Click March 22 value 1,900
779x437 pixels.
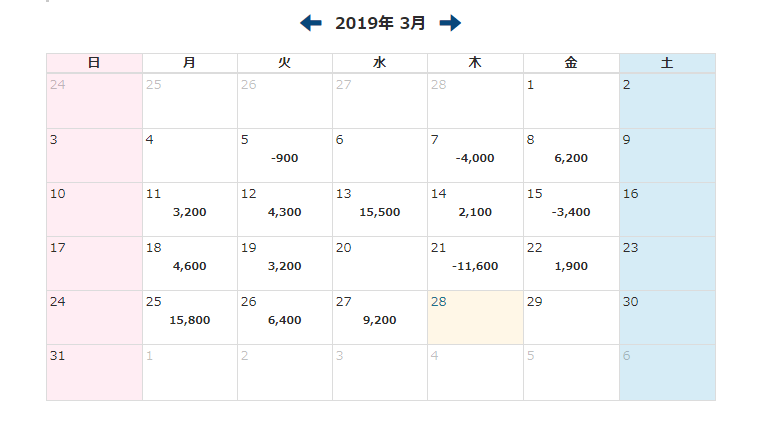(571, 265)
